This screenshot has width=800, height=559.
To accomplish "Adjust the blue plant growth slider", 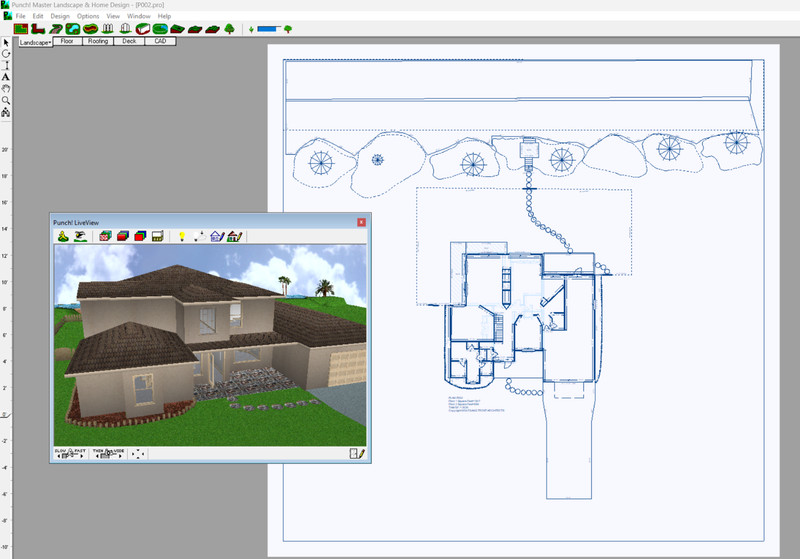I will pos(268,29).
